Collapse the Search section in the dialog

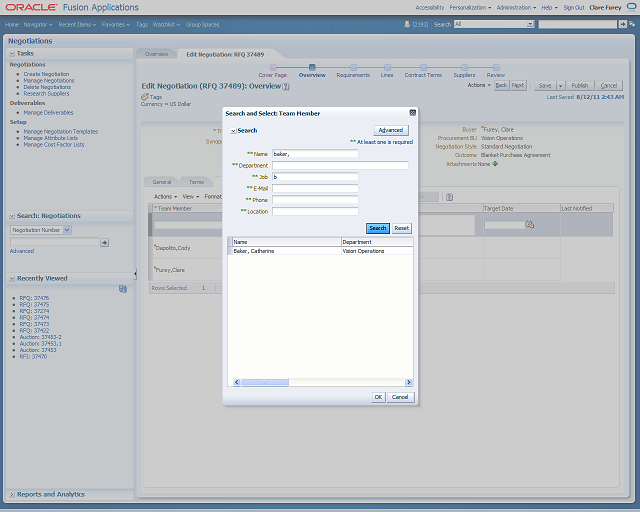coord(233,131)
